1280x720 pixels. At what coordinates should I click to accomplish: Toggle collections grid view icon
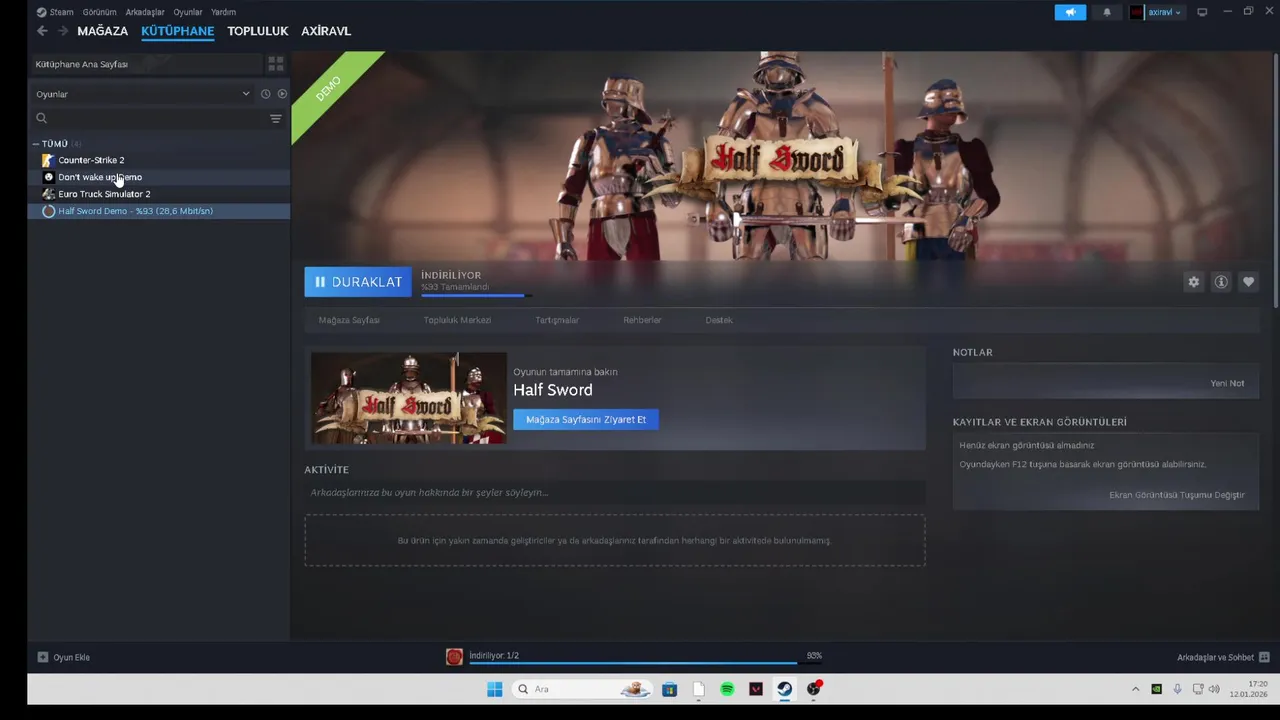coord(276,64)
